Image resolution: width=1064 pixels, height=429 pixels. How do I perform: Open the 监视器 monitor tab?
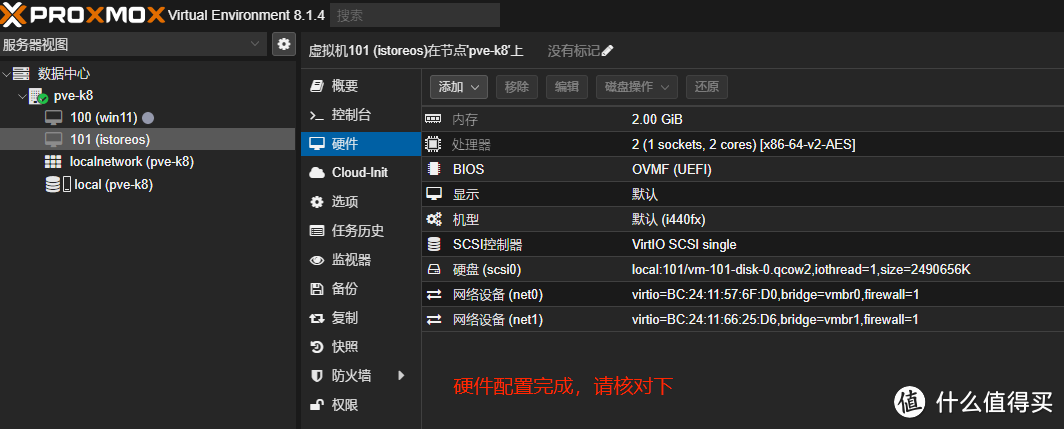361,260
